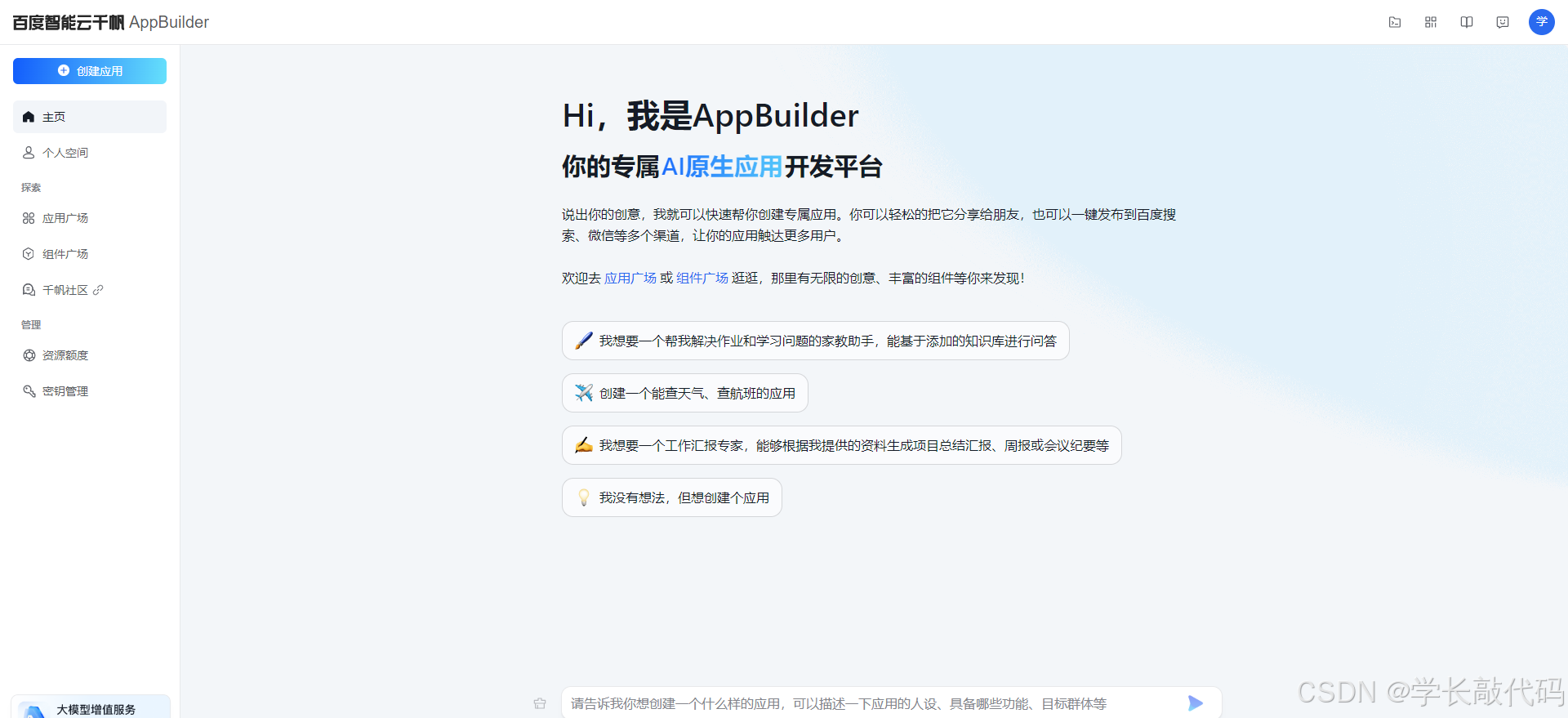Choose the 查天气、查航班 app suggestion
Viewport: 1568px width, 718px height.
(685, 393)
